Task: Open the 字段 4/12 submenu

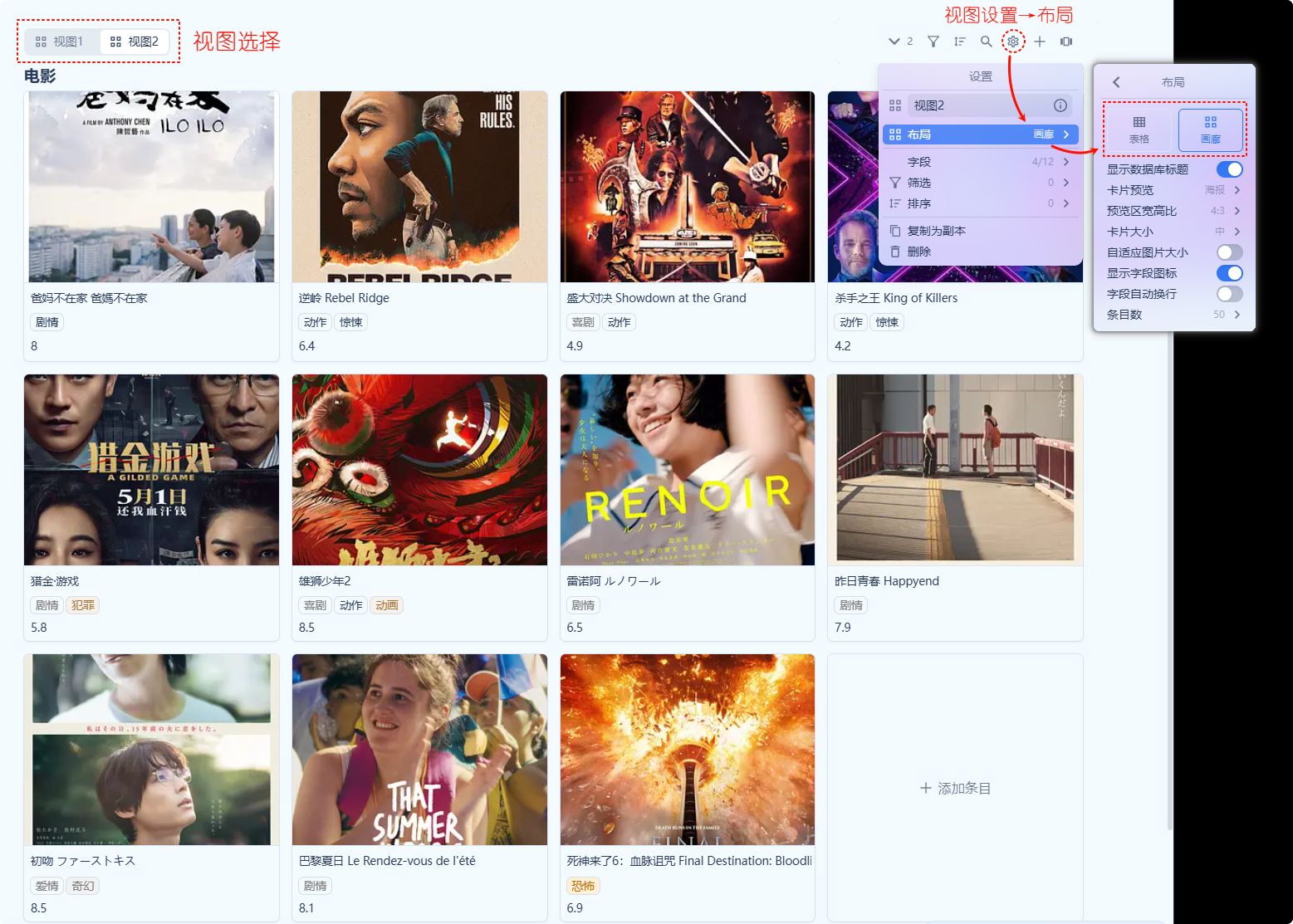Action: coord(981,162)
